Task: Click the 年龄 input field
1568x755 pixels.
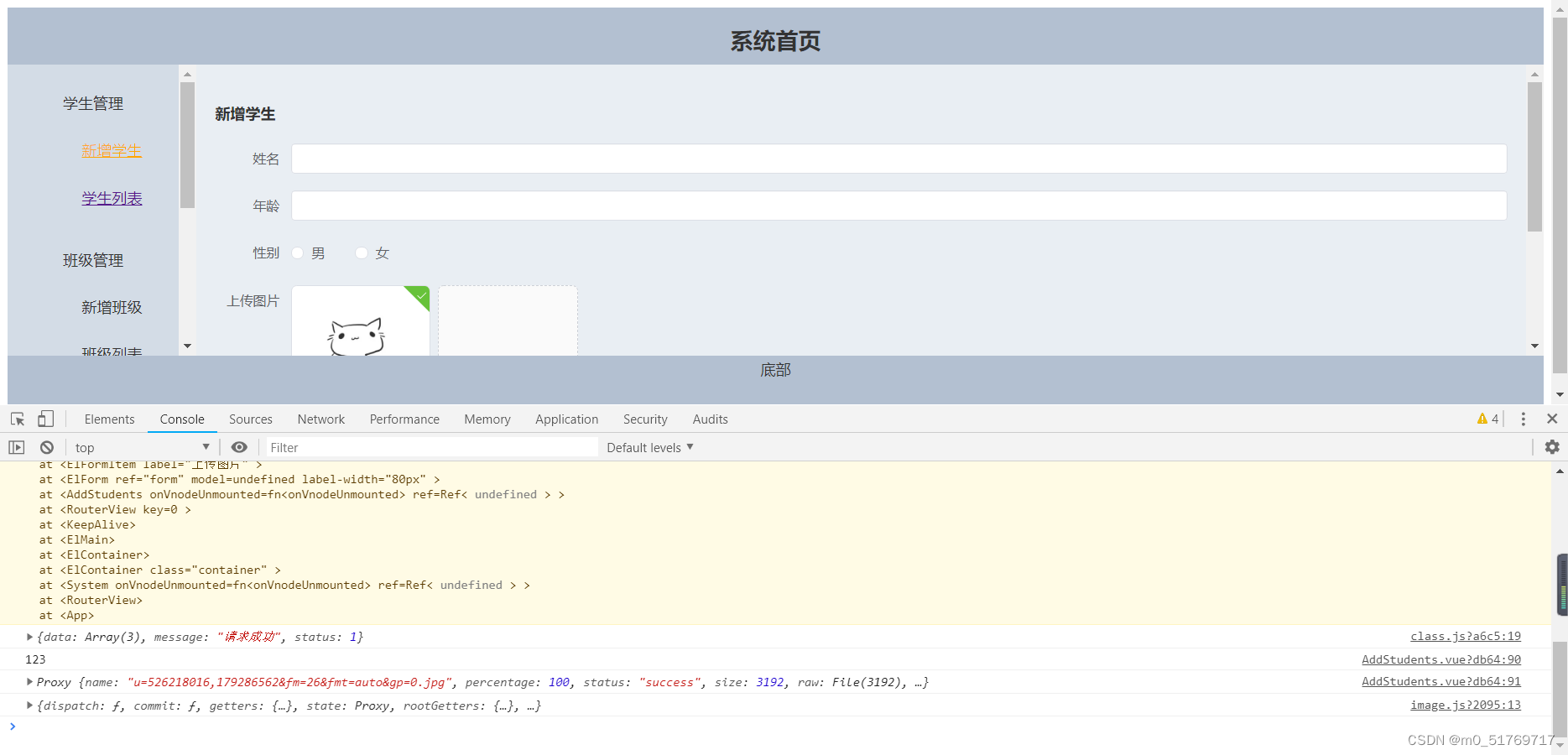Action: click(899, 206)
